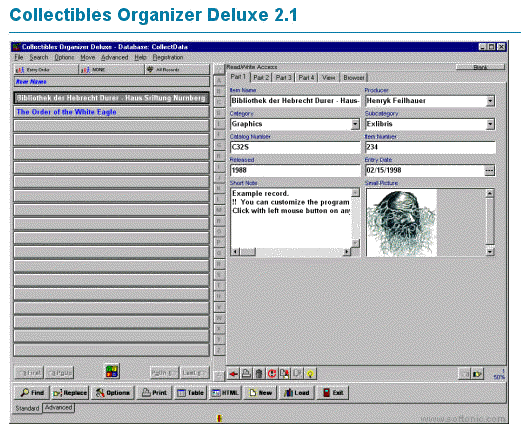Open the Search menu
This screenshot has width=521, height=437.
39,57
